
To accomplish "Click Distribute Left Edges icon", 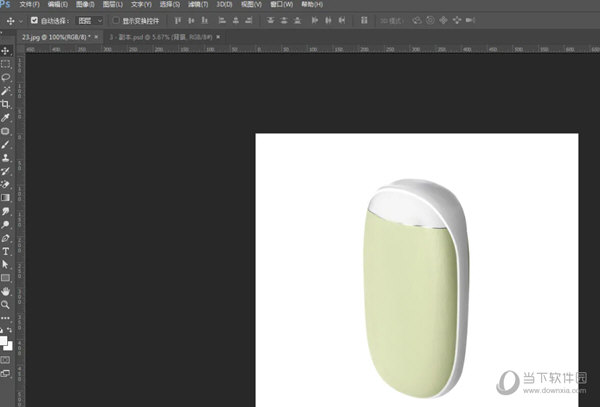I will click(315, 20).
